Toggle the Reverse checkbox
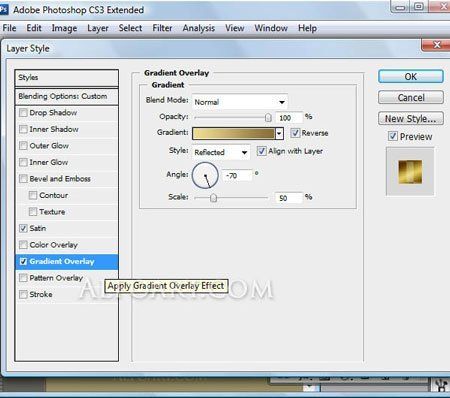This screenshot has height=398, width=450. pyautogui.click(x=295, y=133)
